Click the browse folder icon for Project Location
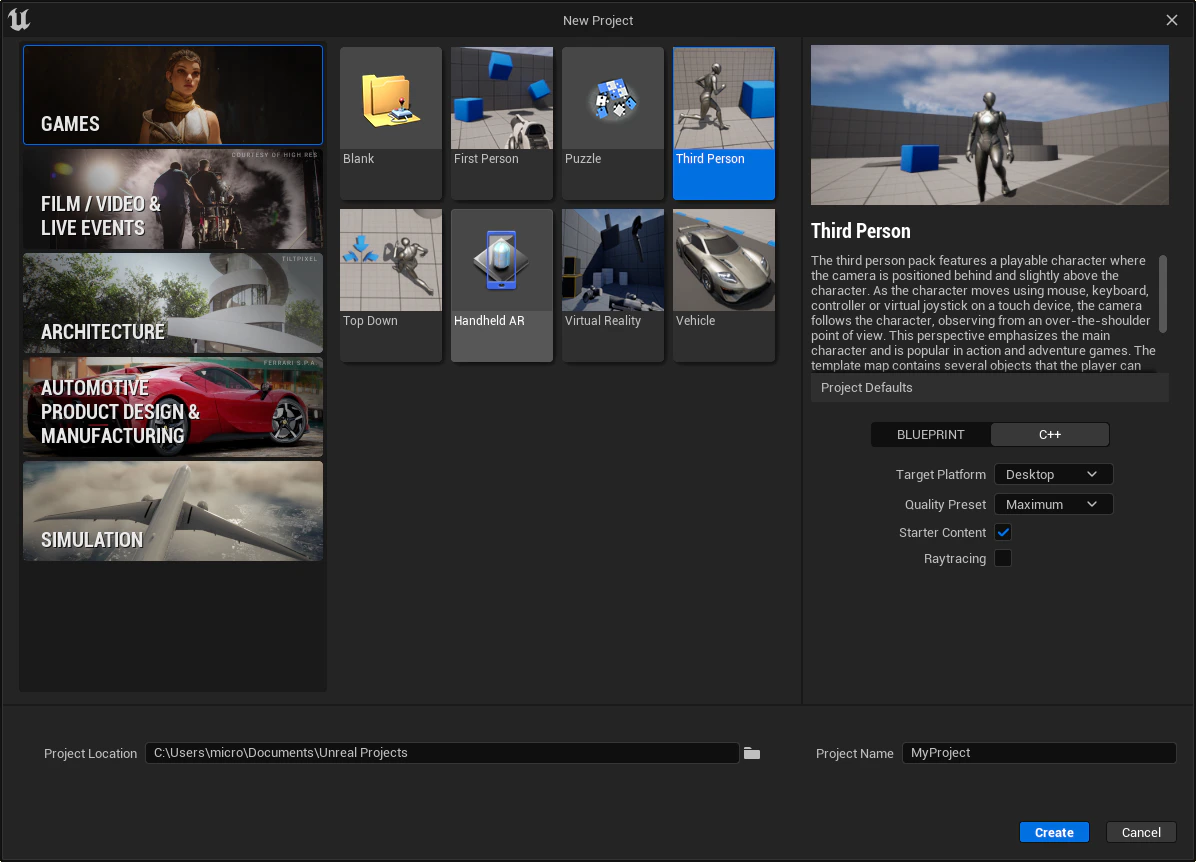This screenshot has height=862, width=1196. 752,753
